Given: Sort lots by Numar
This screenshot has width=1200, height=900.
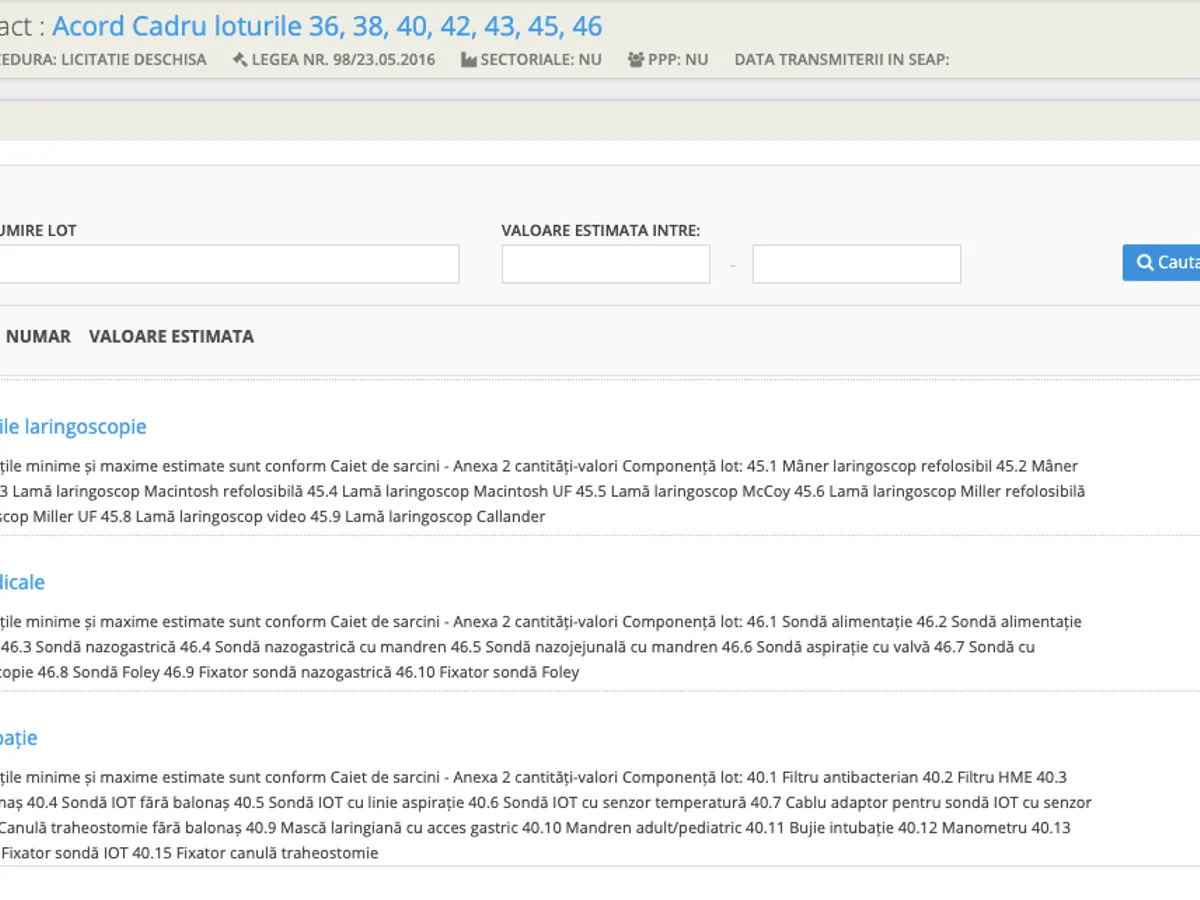Looking at the screenshot, I should 38,337.
